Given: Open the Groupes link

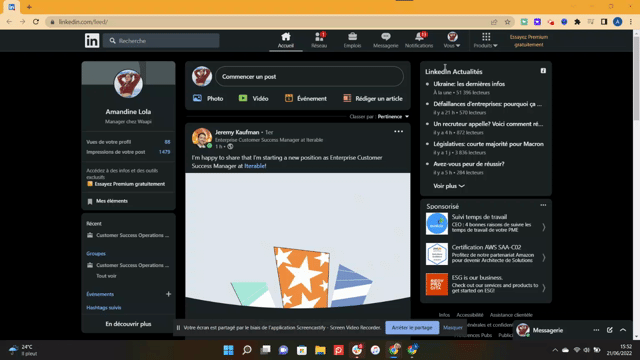Looking at the screenshot, I should 96,253.
